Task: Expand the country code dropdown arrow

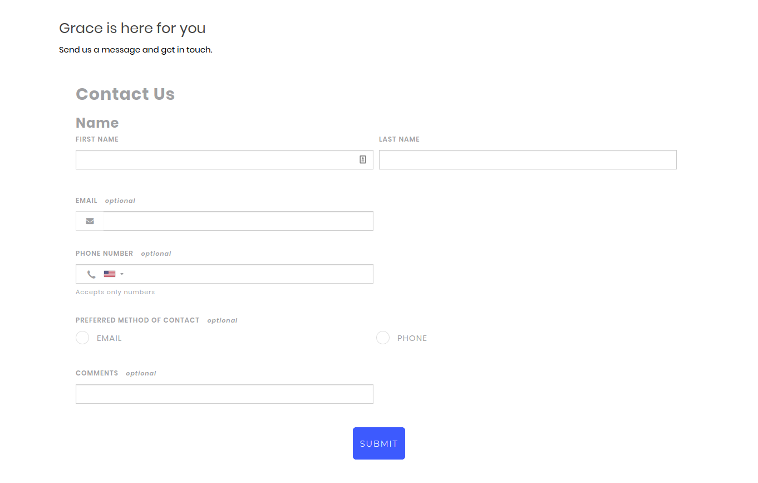Action: (x=122, y=274)
